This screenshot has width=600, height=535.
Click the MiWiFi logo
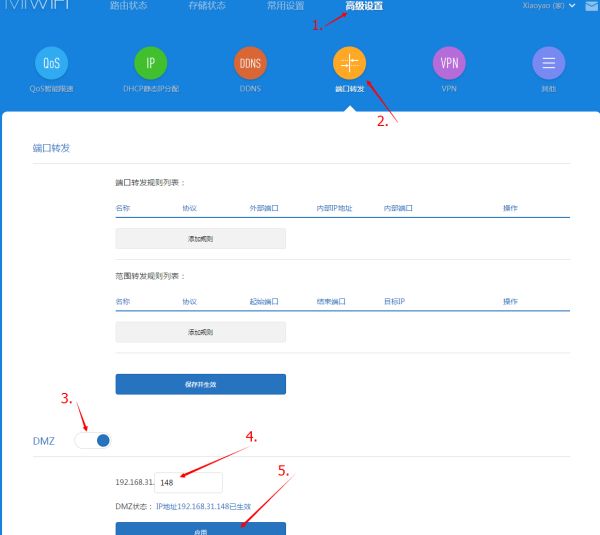[x=36, y=5]
